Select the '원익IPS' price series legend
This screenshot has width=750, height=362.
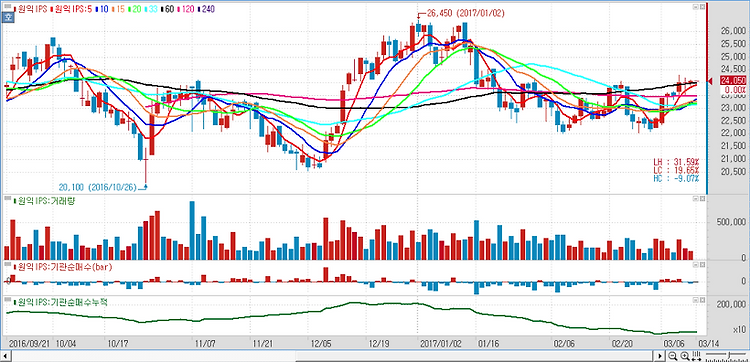pyautogui.click(x=32, y=9)
